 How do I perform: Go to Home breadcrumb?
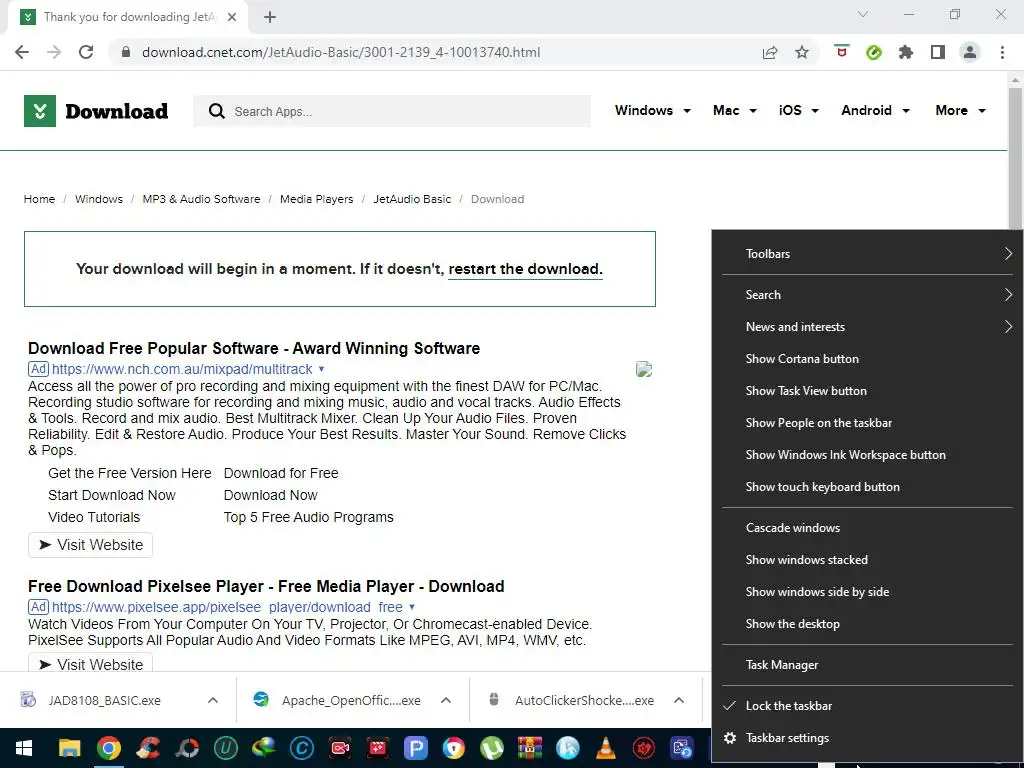click(39, 199)
